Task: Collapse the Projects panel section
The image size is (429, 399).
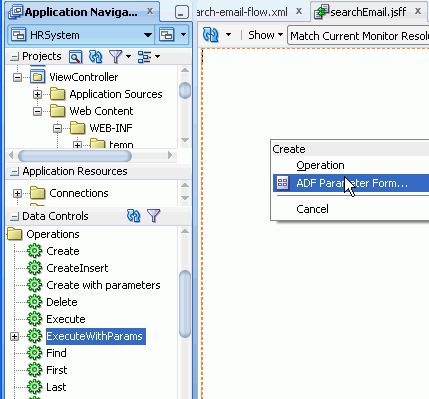Action: tap(14, 57)
